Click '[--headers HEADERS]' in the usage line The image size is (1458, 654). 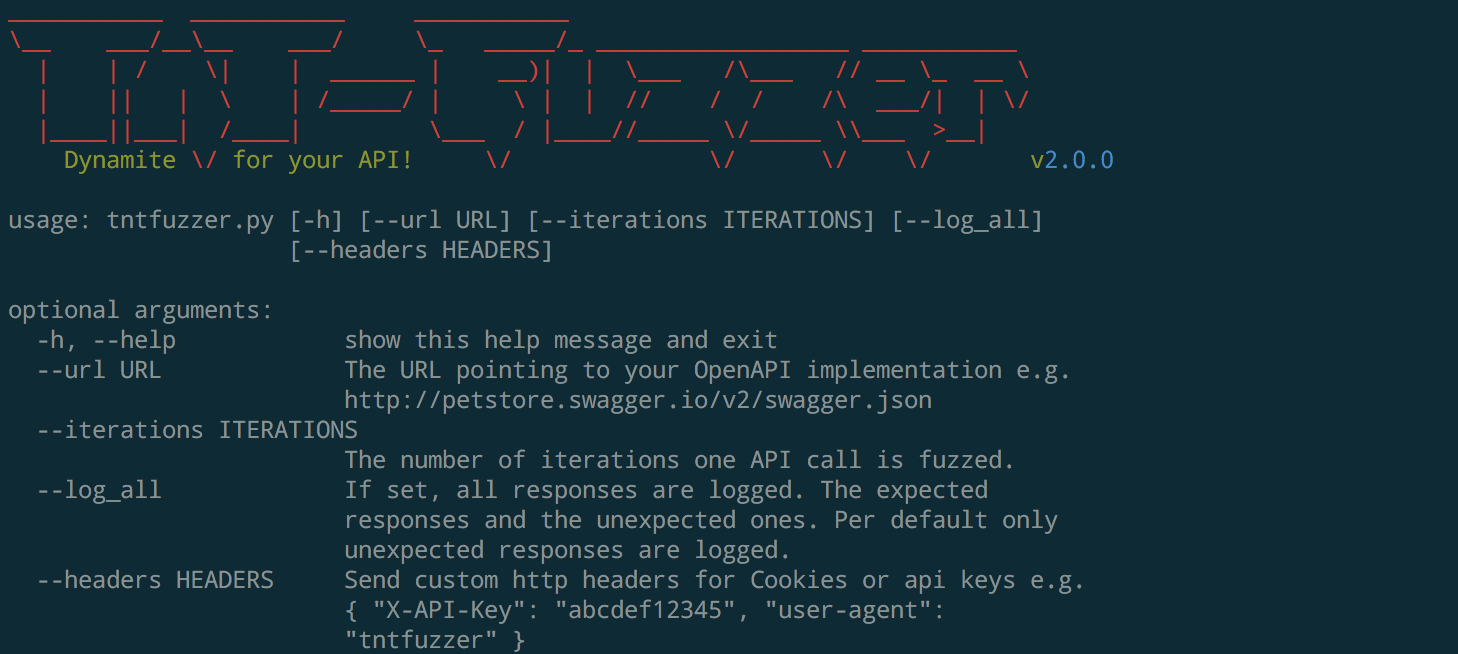(x=421, y=251)
